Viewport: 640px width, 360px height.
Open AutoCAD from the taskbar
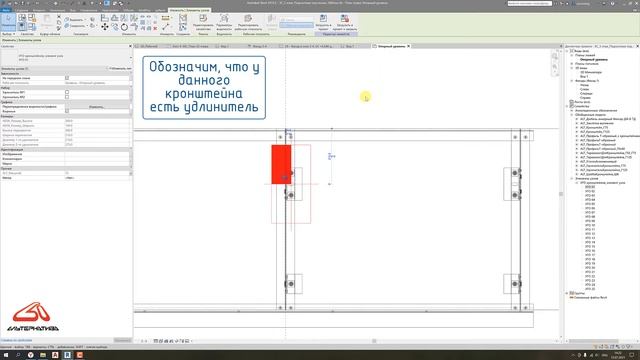click(x=55, y=355)
